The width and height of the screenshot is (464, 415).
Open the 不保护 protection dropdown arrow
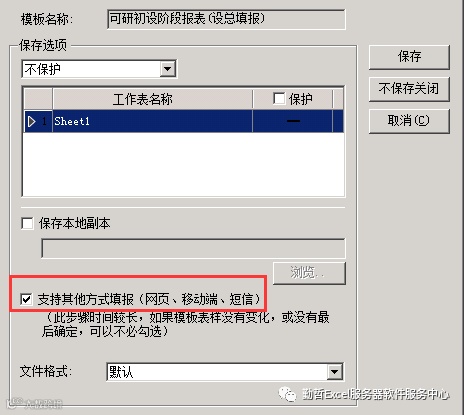click(168, 69)
